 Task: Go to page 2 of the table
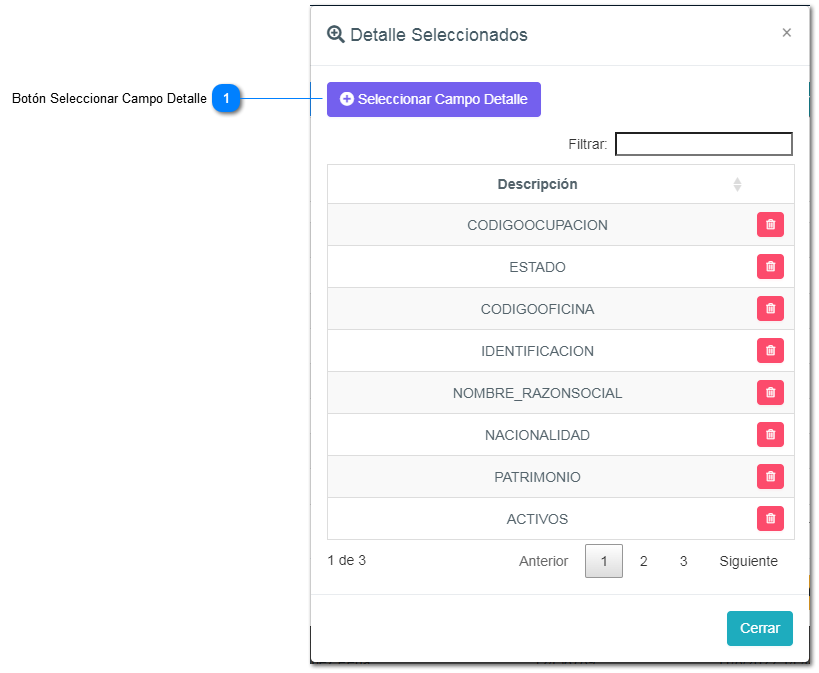643,561
